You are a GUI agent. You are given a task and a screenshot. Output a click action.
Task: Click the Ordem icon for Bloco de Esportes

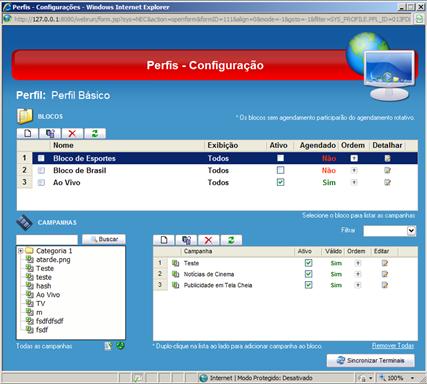click(x=354, y=158)
